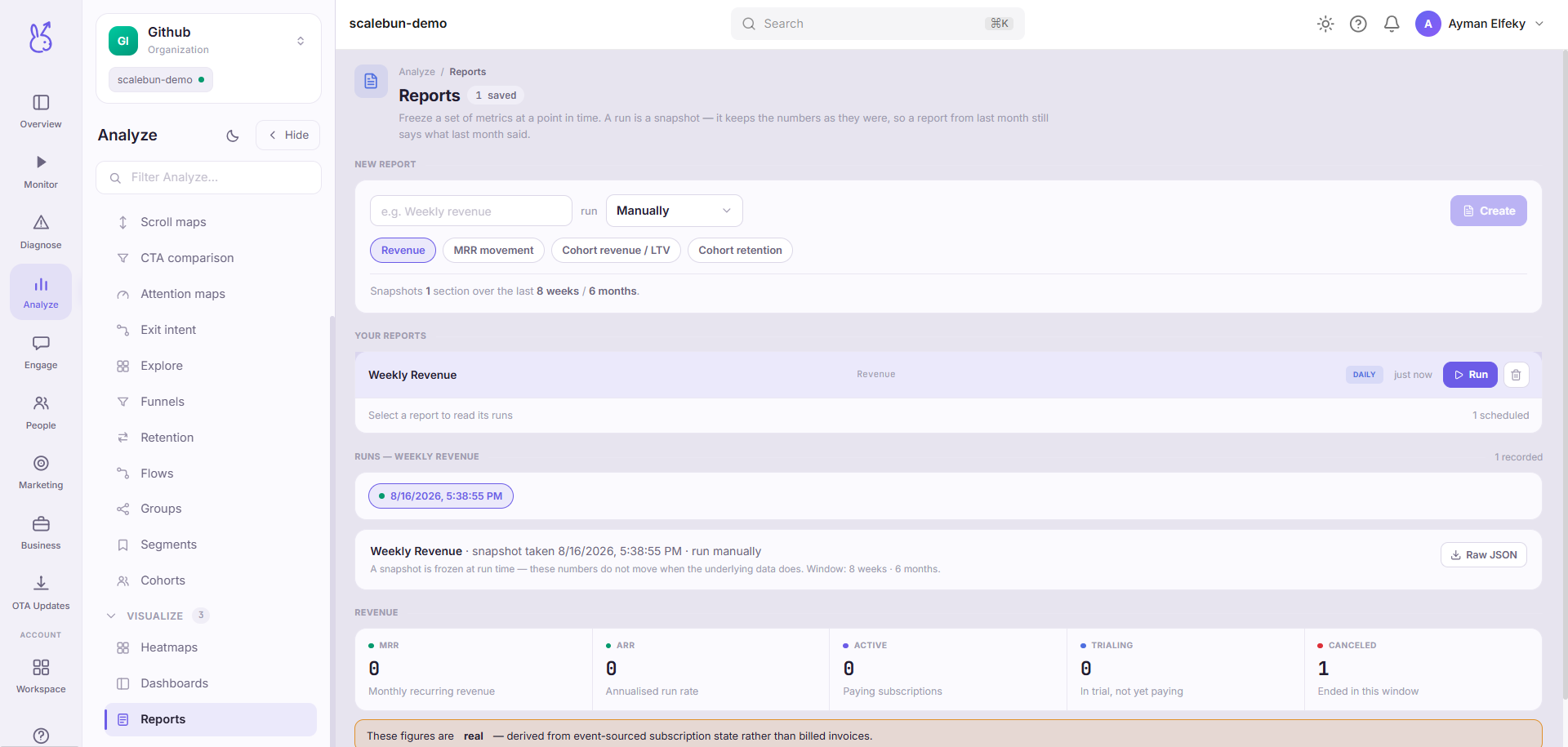Click the TRIALING metric card

[x=1186, y=669]
